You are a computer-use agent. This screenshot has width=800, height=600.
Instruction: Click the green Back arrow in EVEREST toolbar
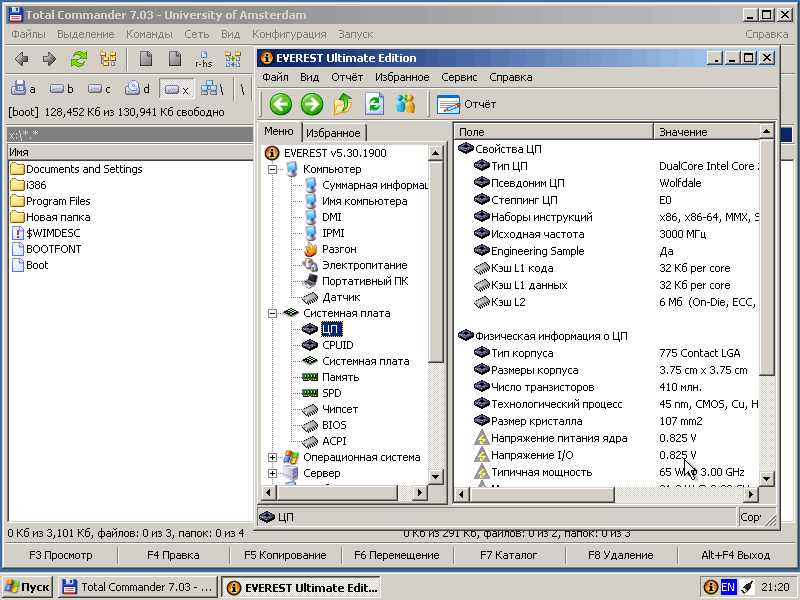point(281,104)
